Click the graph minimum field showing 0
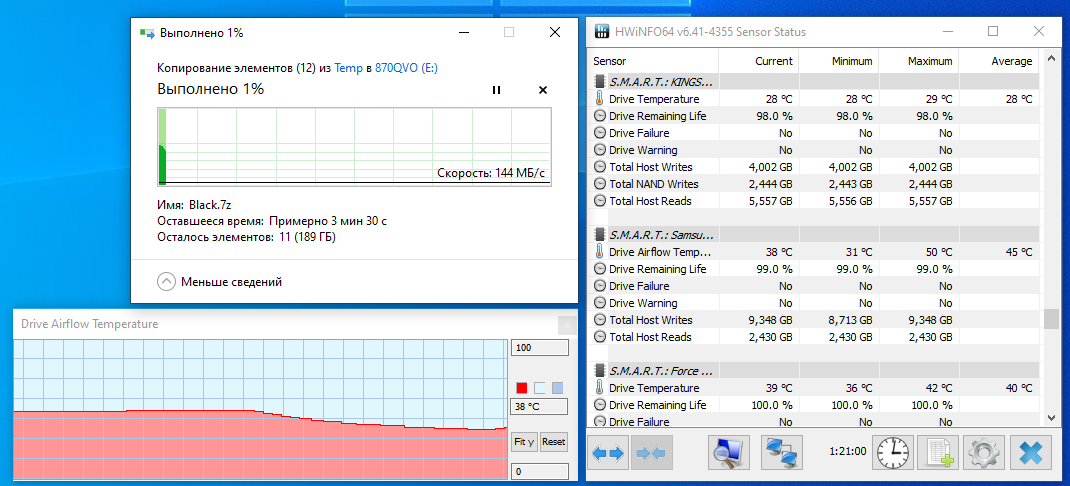The image size is (1070, 486). (540, 472)
